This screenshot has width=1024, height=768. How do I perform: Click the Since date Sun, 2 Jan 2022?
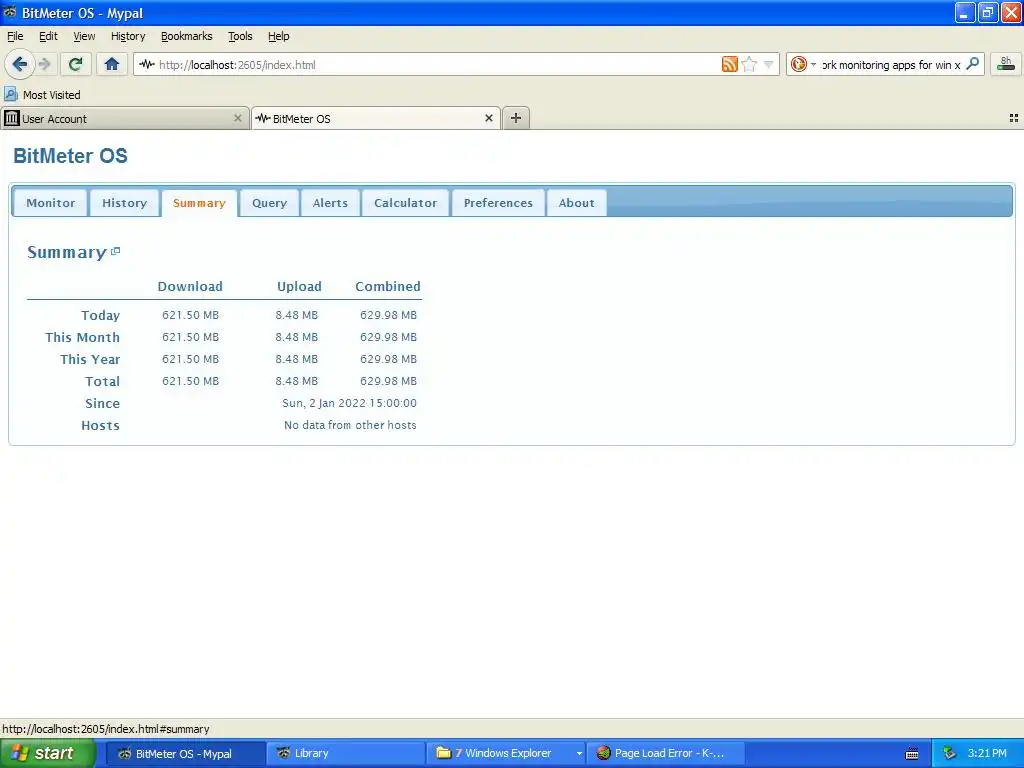click(349, 403)
